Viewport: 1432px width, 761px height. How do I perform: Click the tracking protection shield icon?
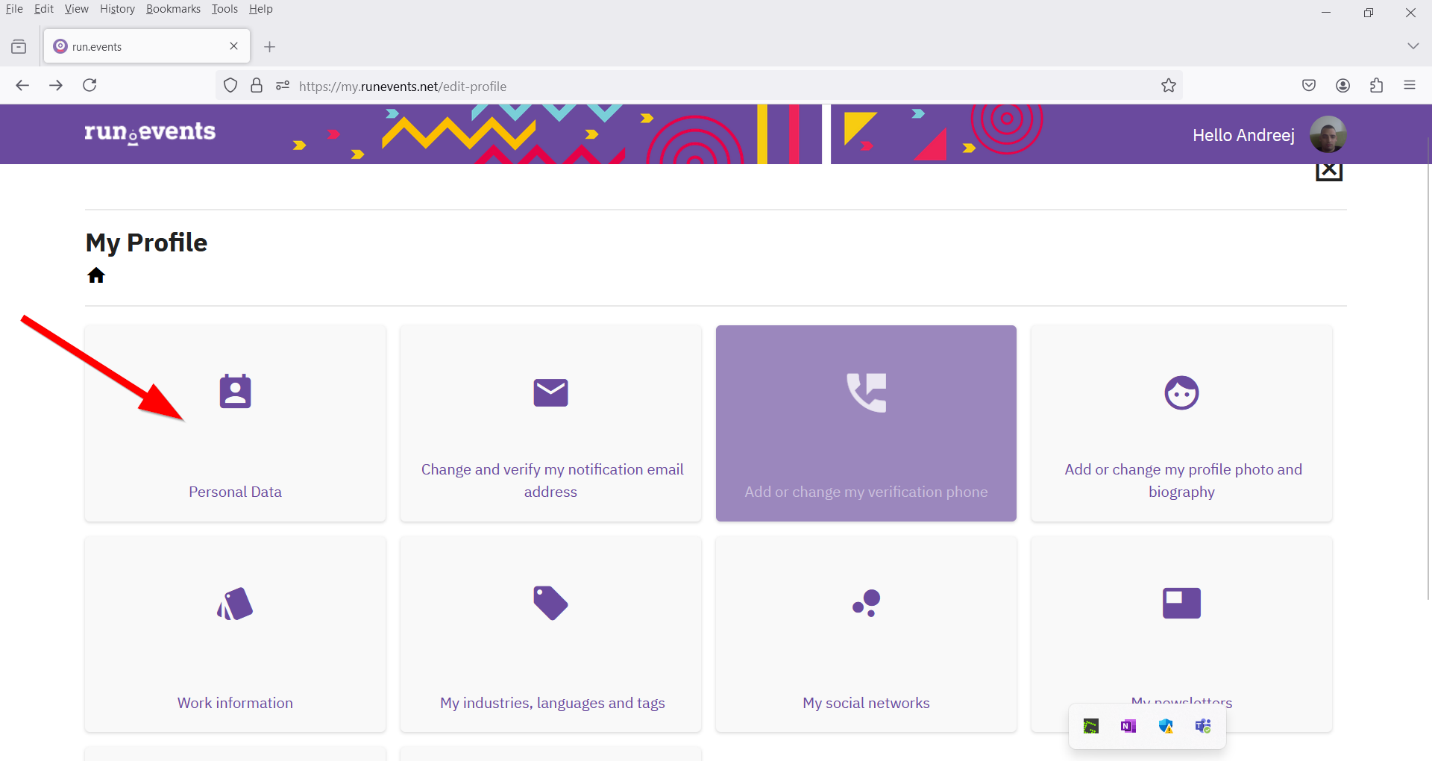point(230,86)
